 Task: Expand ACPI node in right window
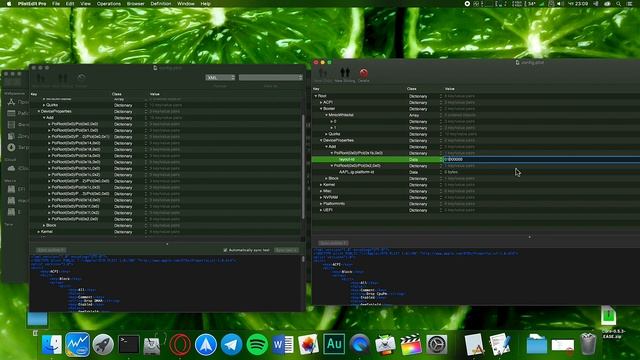(321, 102)
